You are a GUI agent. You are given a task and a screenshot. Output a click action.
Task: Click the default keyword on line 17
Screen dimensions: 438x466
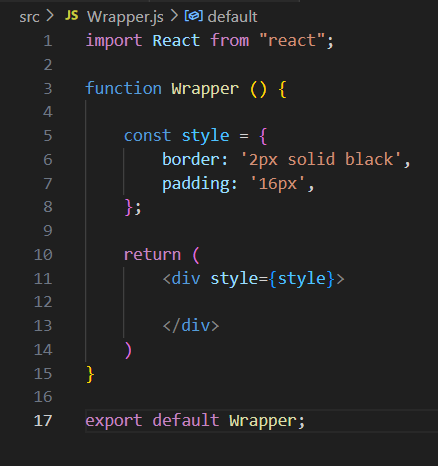coord(186,420)
